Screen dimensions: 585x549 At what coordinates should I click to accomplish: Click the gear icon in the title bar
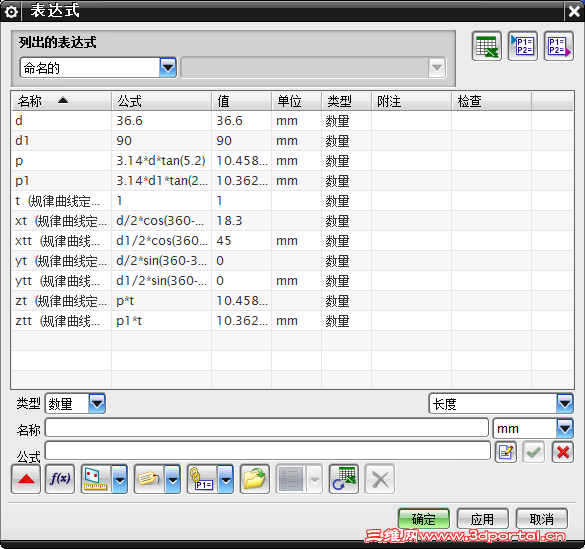tap(11, 11)
